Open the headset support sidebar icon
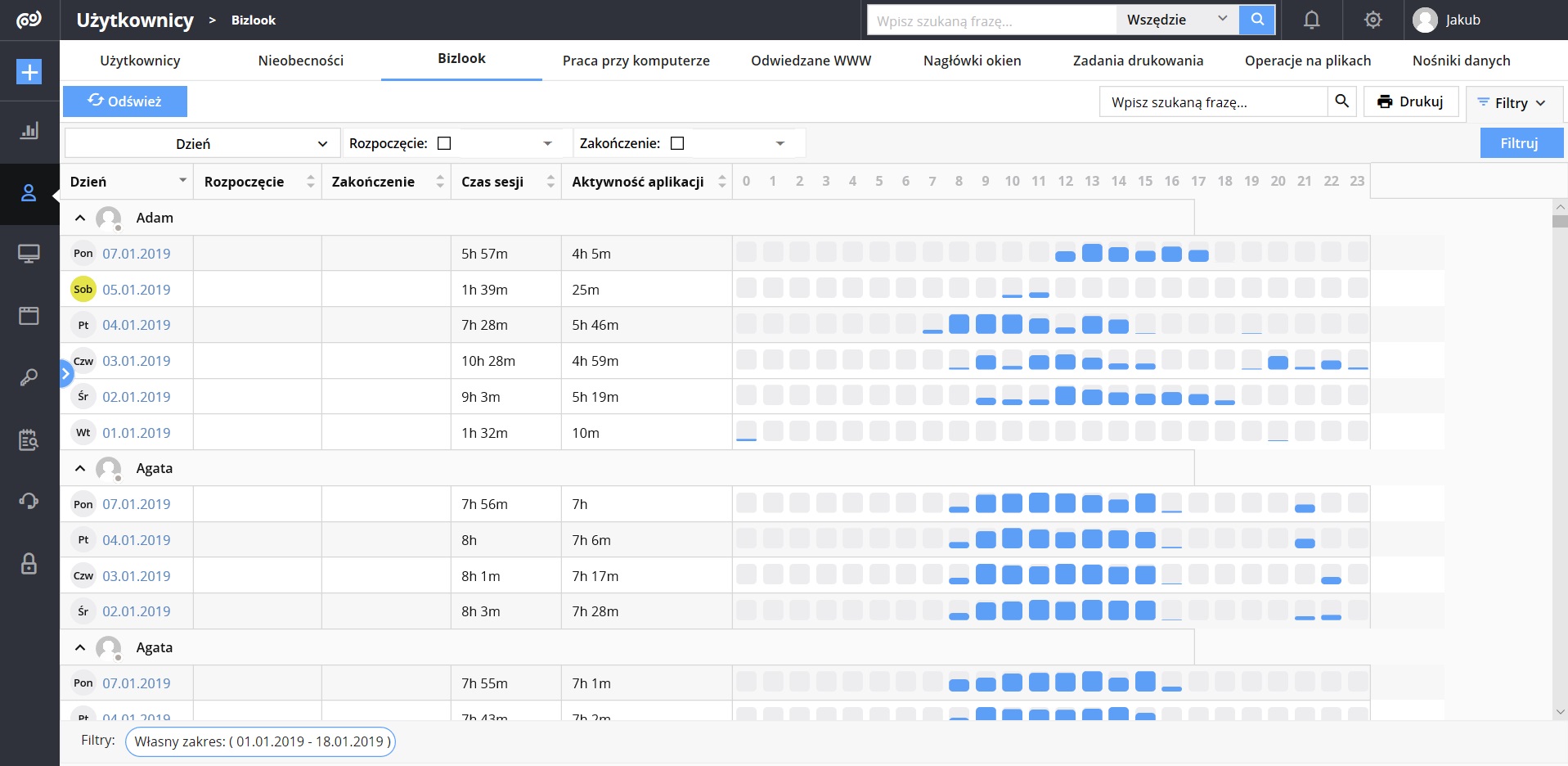 (x=29, y=501)
